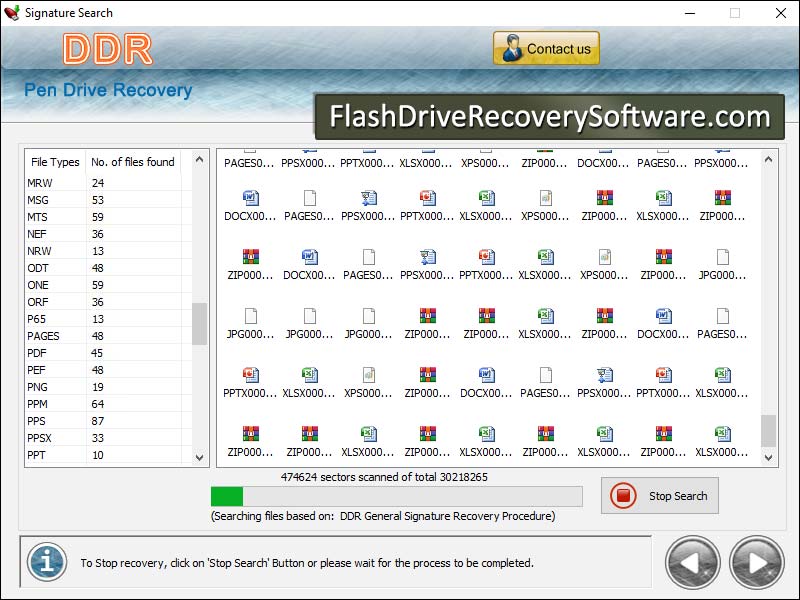In the row starting with JPG, select the DOCX icon
The image size is (800, 600).
pyautogui.click(x=663, y=316)
